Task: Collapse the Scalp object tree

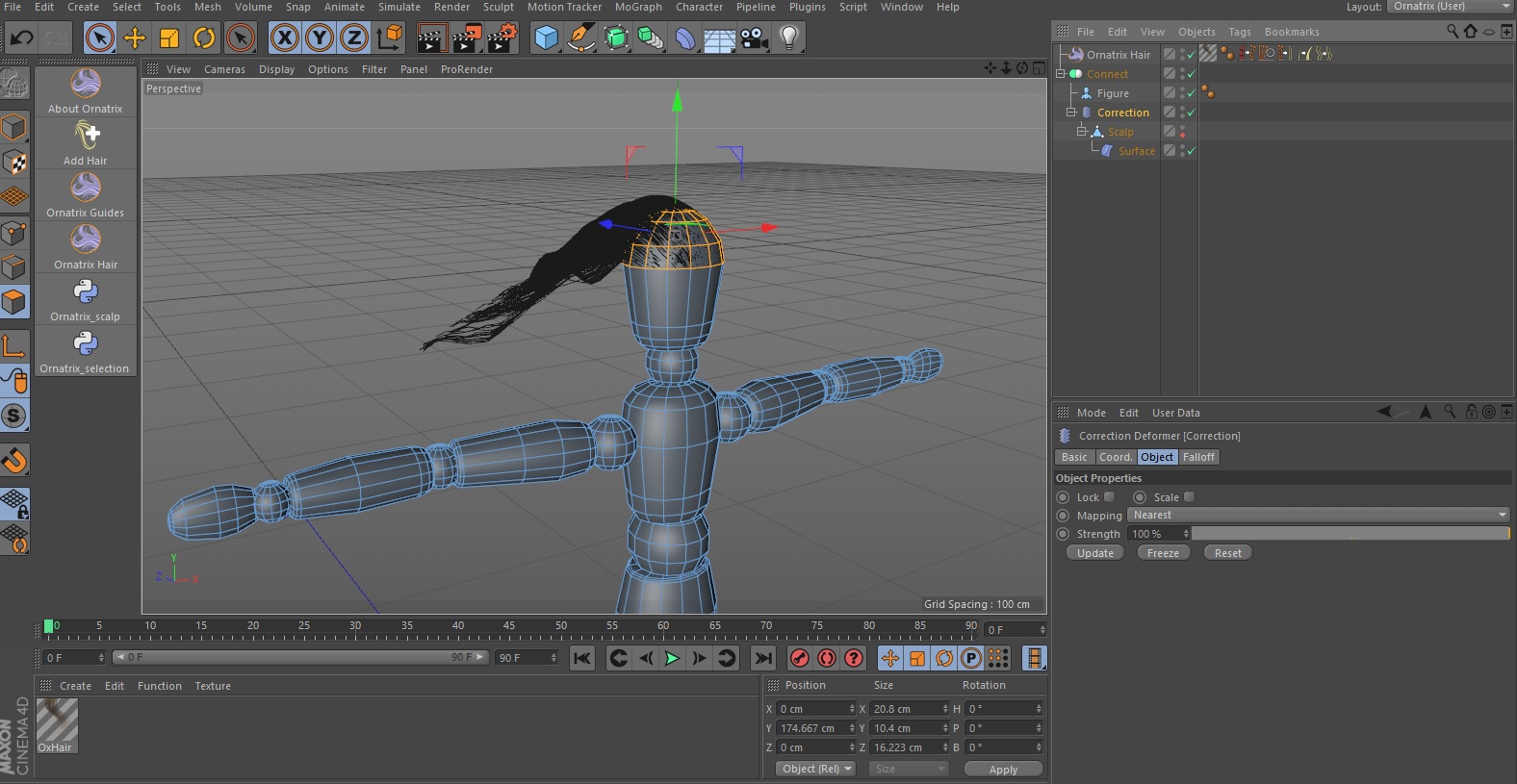Action: coord(1081,132)
